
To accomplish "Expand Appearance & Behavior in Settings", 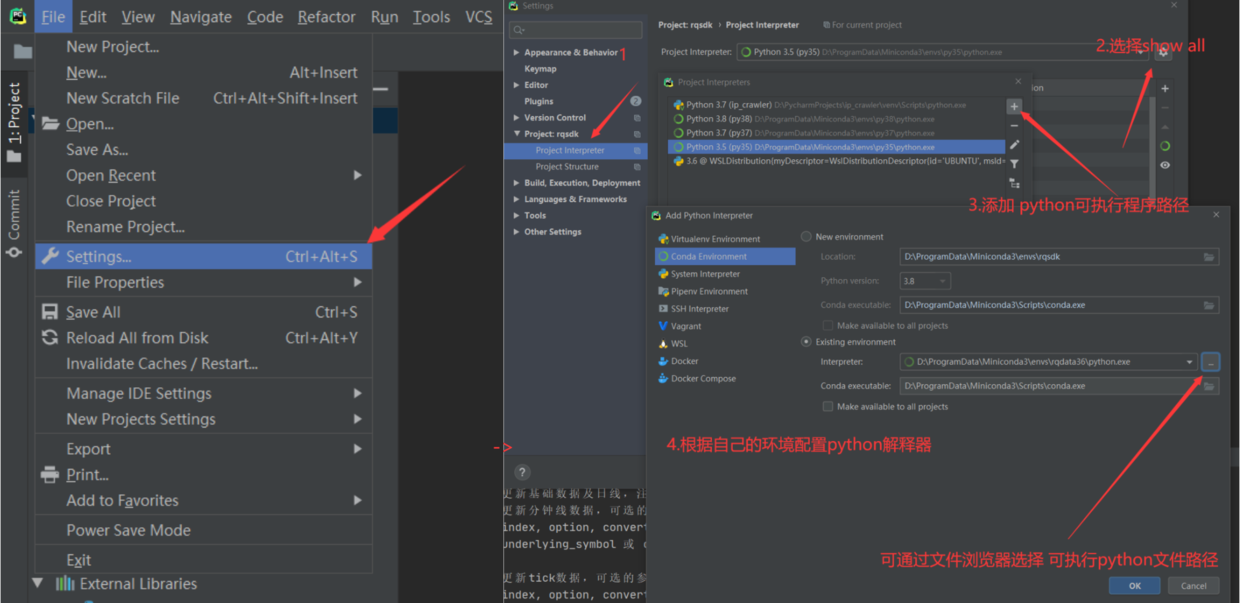I will pyautogui.click(x=517, y=52).
